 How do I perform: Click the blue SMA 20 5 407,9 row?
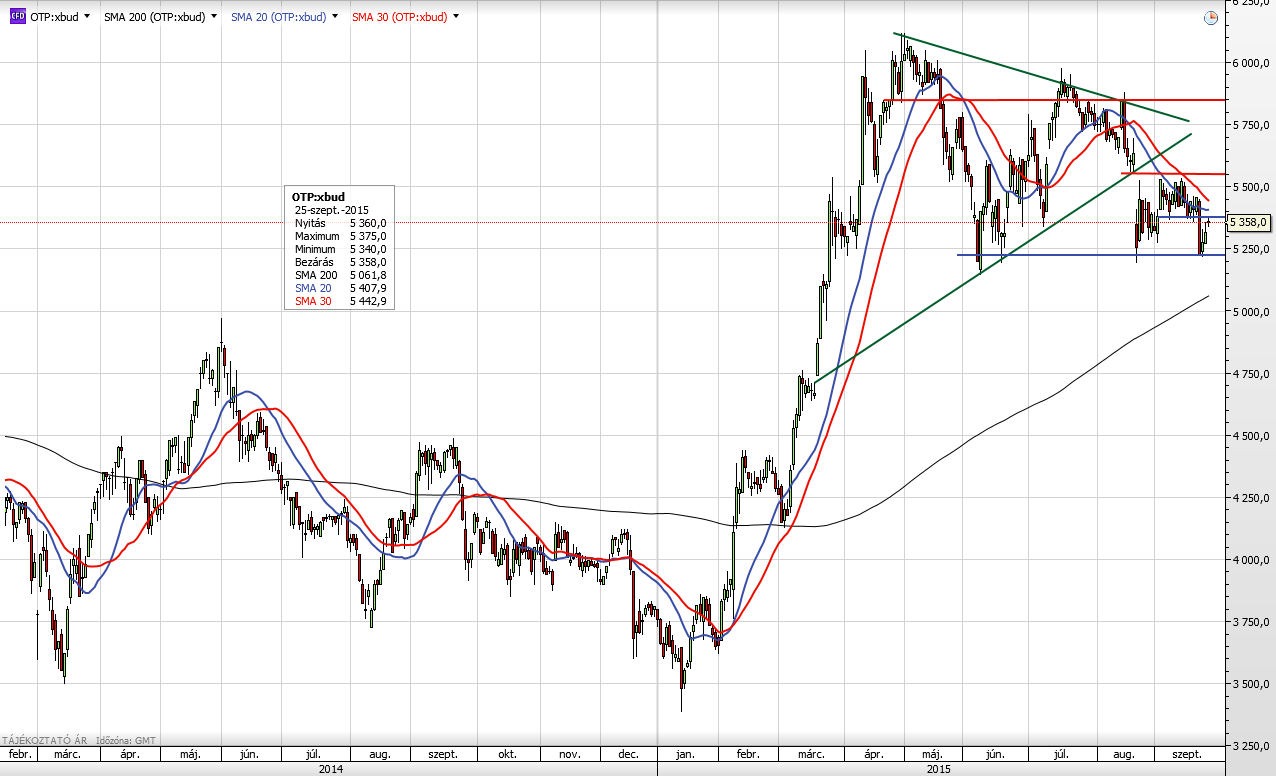coord(339,288)
